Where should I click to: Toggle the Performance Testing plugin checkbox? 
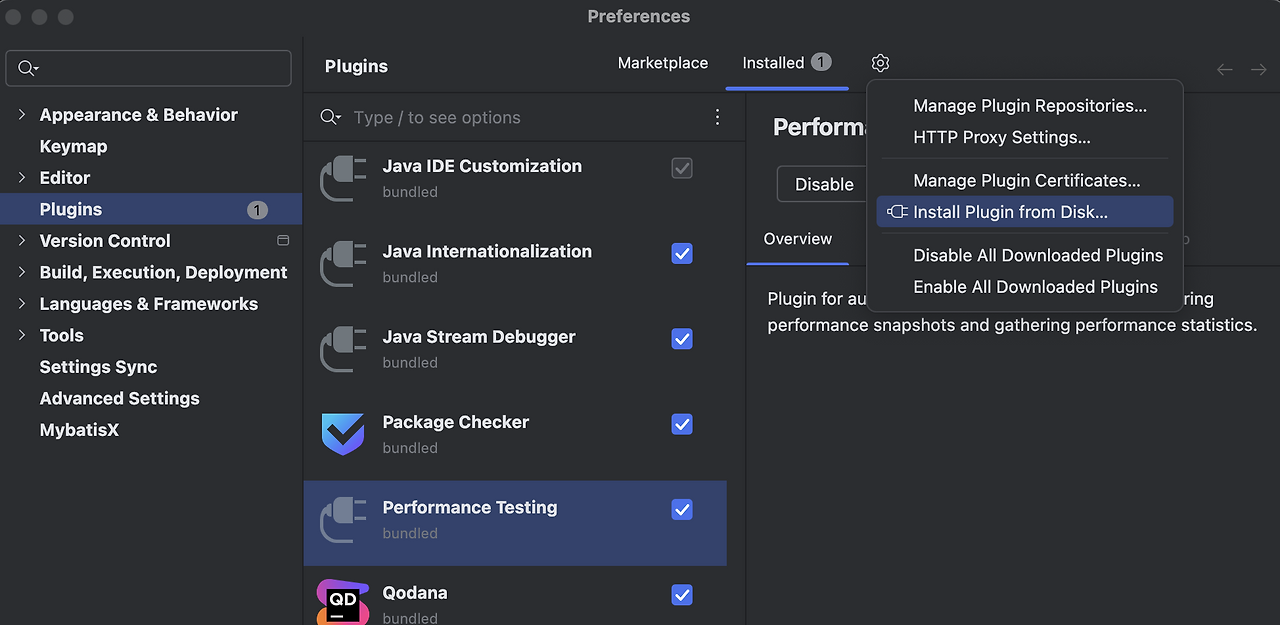point(682,510)
